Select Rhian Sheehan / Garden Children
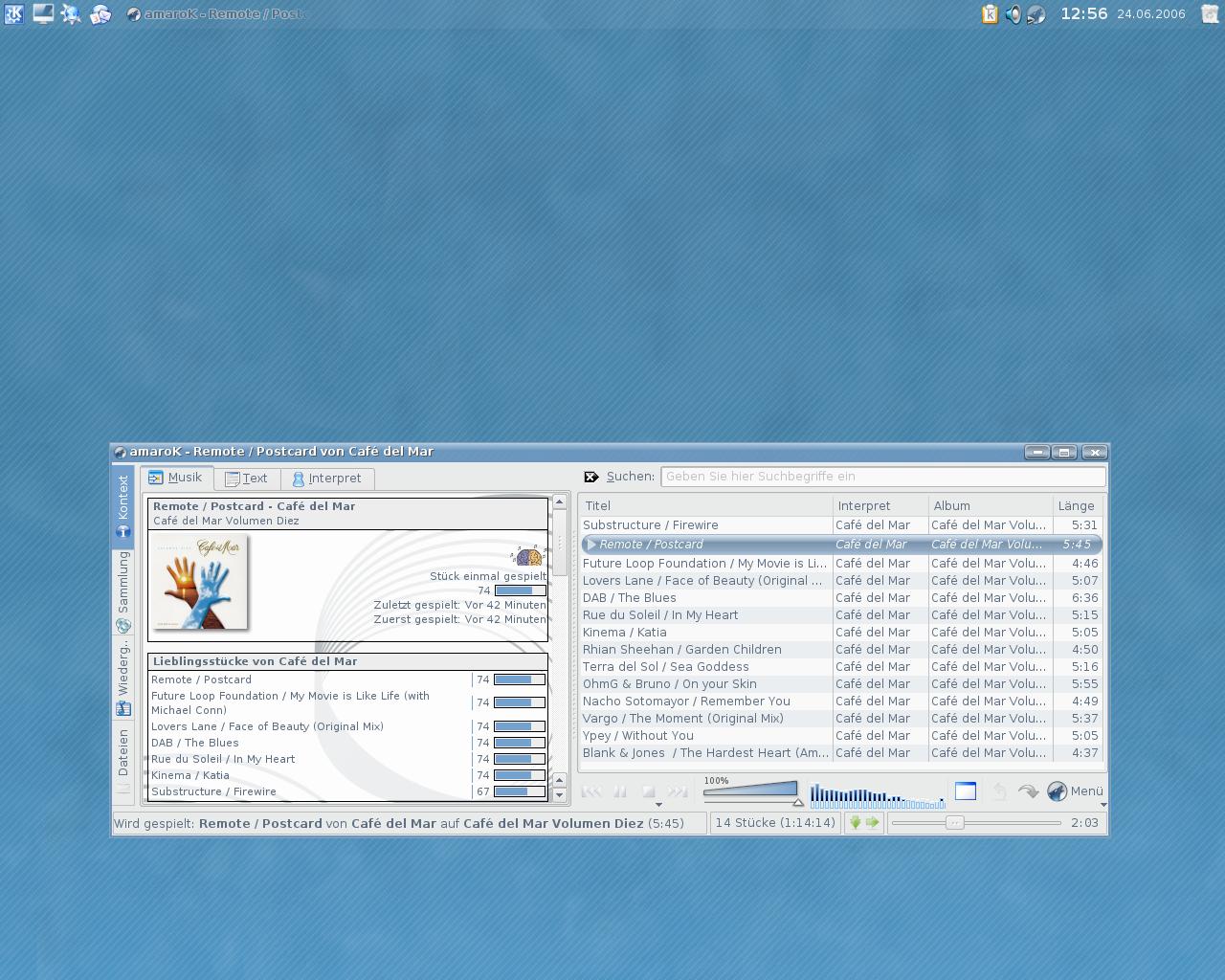The image size is (1225, 980). (841, 650)
